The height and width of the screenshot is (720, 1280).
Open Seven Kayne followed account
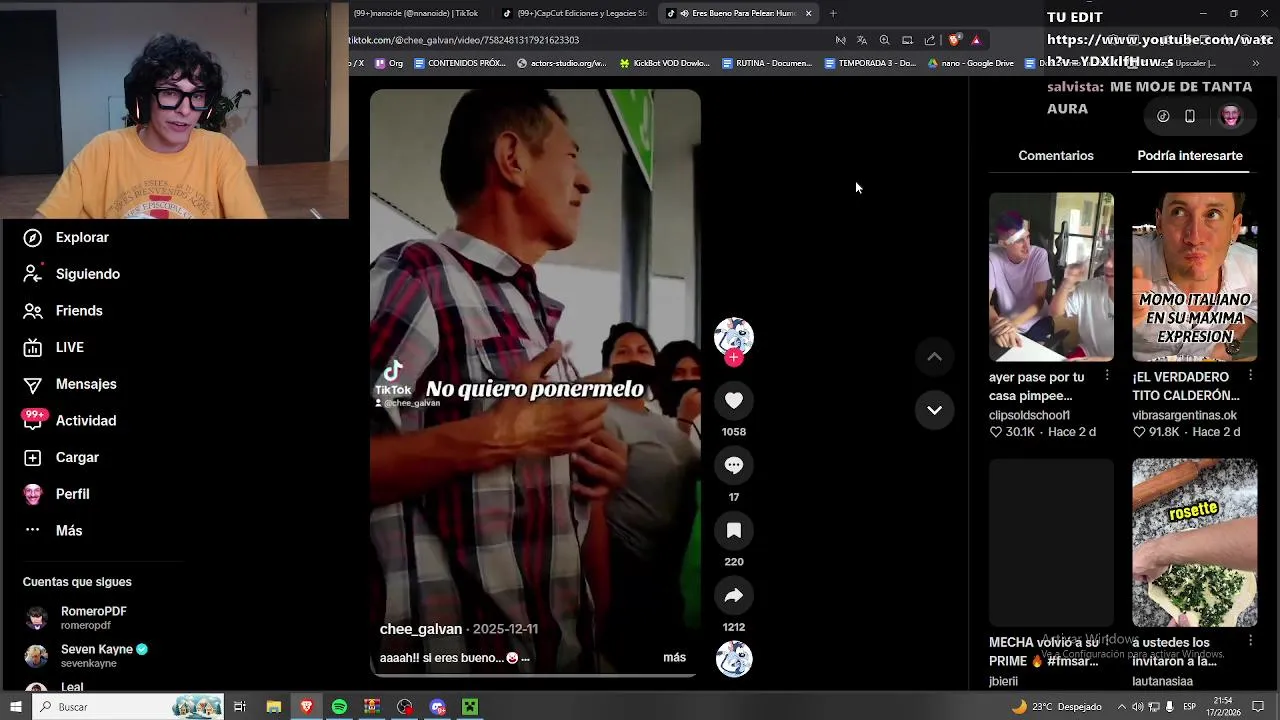85,656
